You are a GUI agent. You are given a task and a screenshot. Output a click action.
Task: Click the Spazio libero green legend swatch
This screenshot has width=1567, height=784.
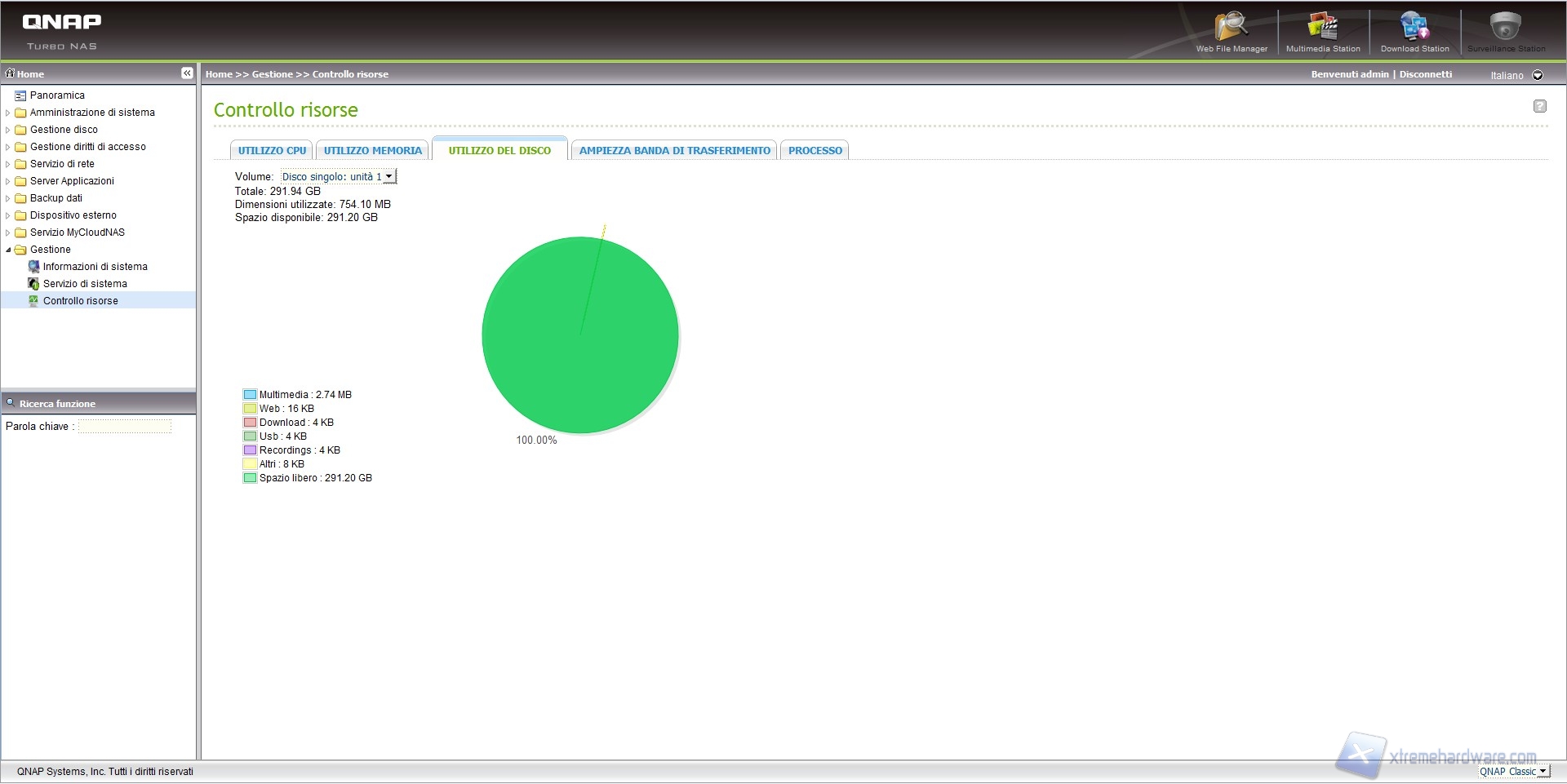(250, 478)
